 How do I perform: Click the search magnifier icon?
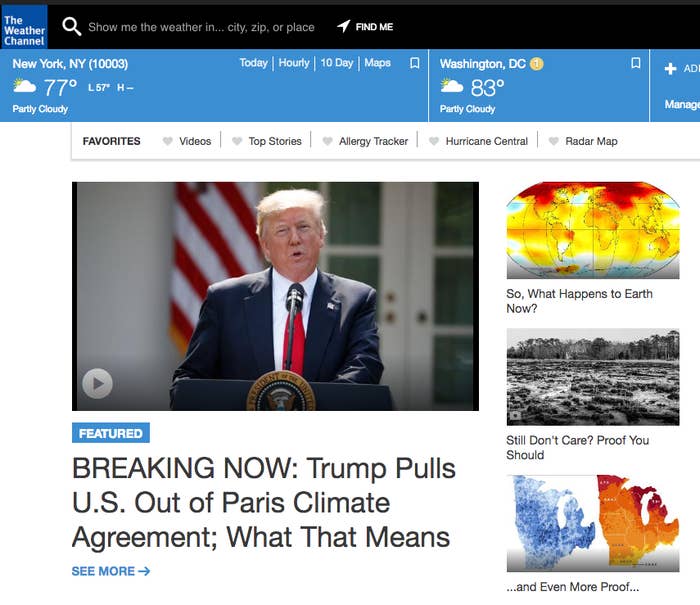tap(71, 27)
